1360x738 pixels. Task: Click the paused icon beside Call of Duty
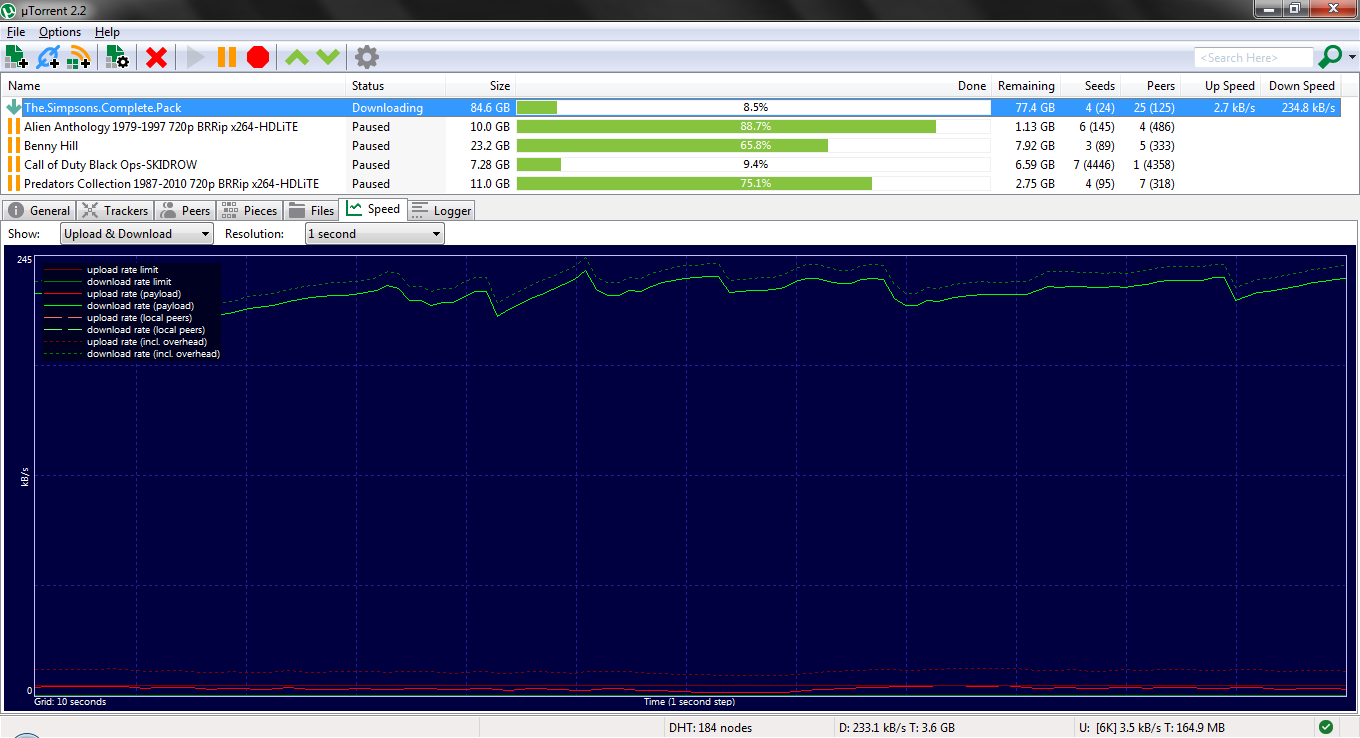pos(14,165)
